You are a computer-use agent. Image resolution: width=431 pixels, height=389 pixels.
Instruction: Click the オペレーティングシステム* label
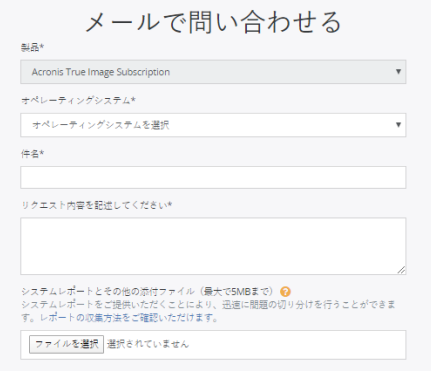click(78, 100)
